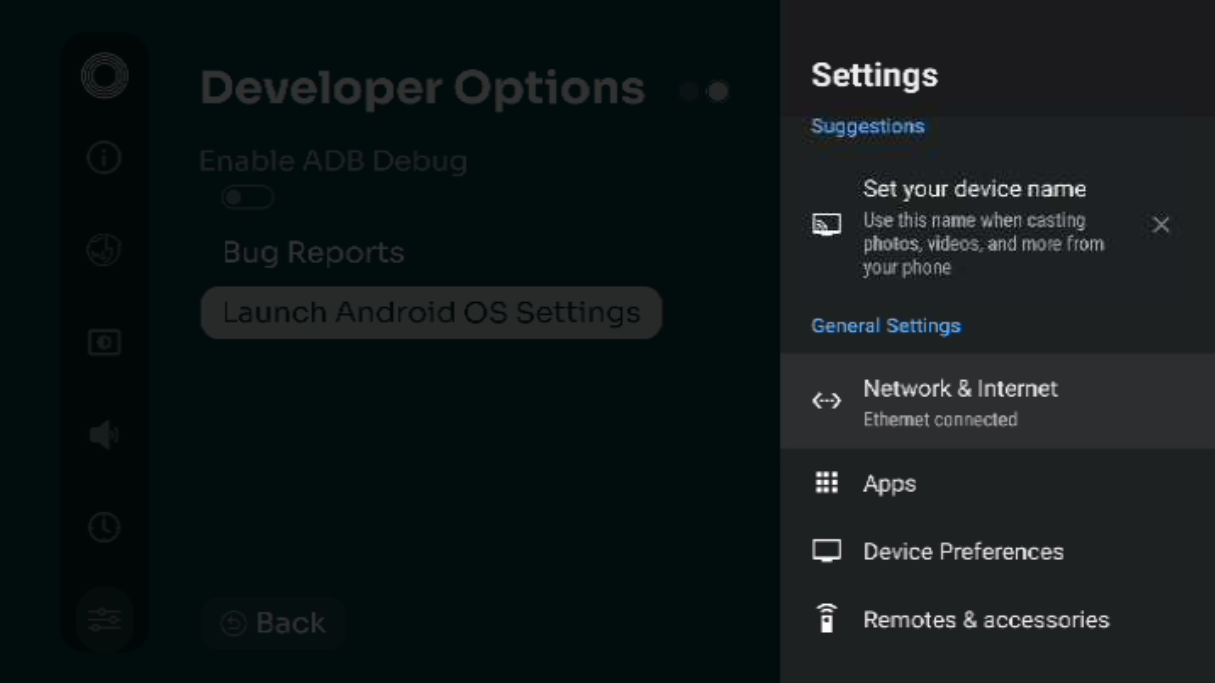Click Launch Android OS Settings
Viewport: 1215px width, 683px height.
pos(430,313)
